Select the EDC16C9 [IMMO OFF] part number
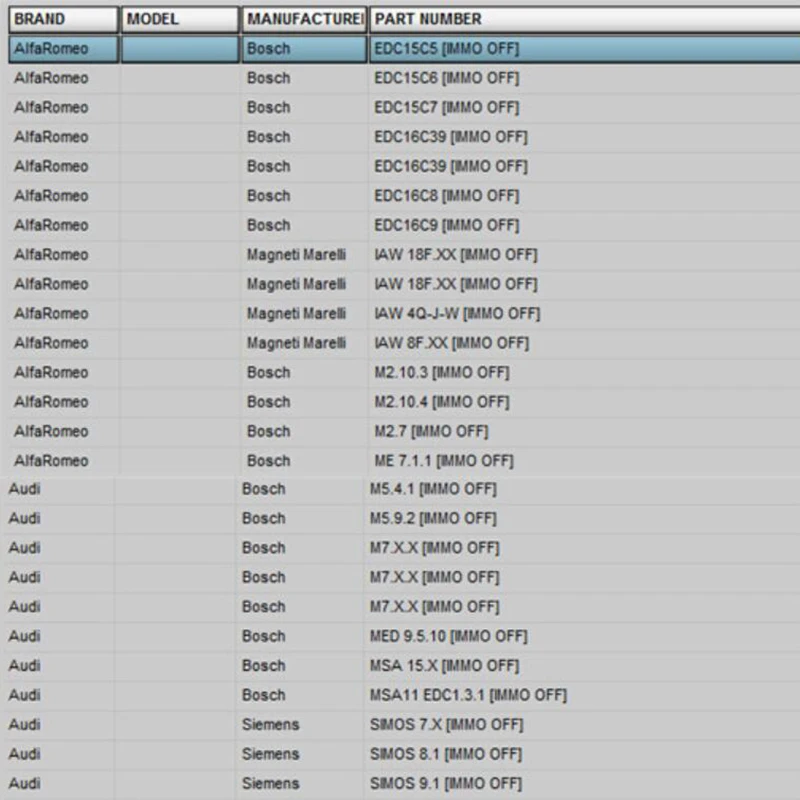 446,226
